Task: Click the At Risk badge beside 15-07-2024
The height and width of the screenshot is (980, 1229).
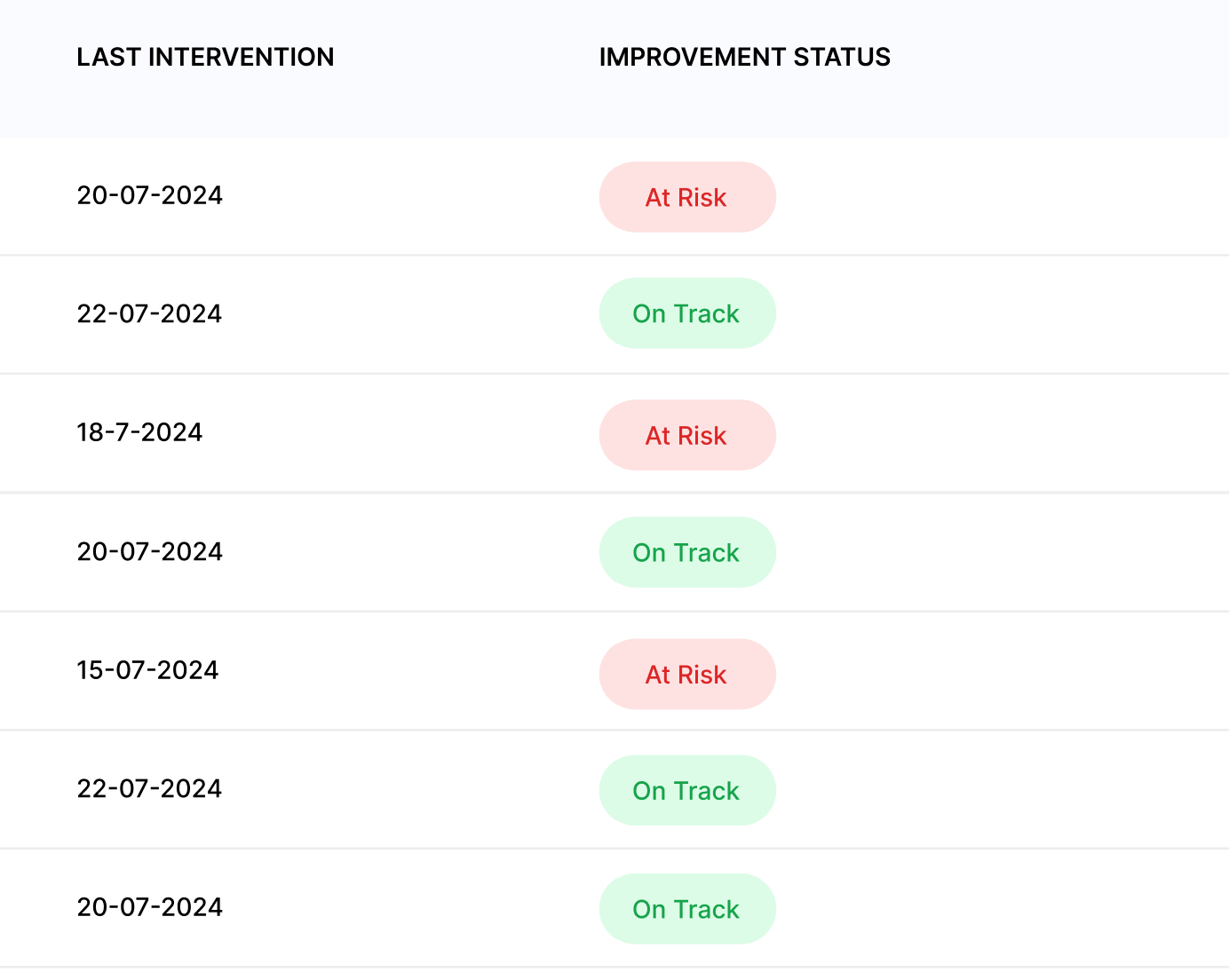Action: [x=687, y=675]
